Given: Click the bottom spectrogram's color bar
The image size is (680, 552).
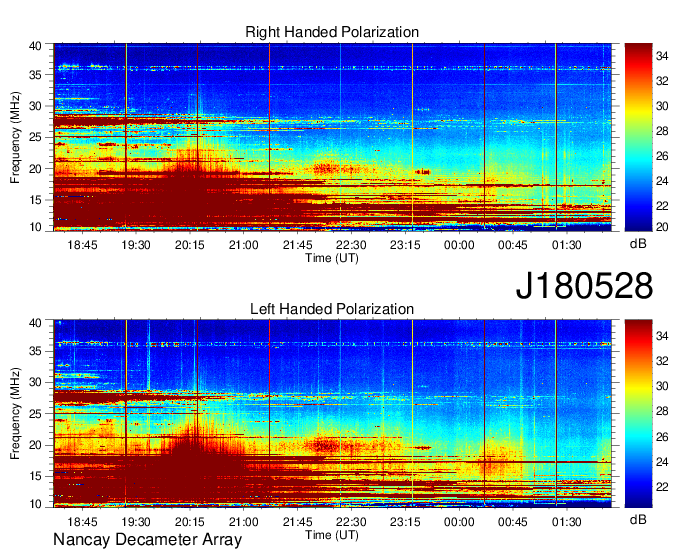Looking at the screenshot, I should (x=638, y=414).
